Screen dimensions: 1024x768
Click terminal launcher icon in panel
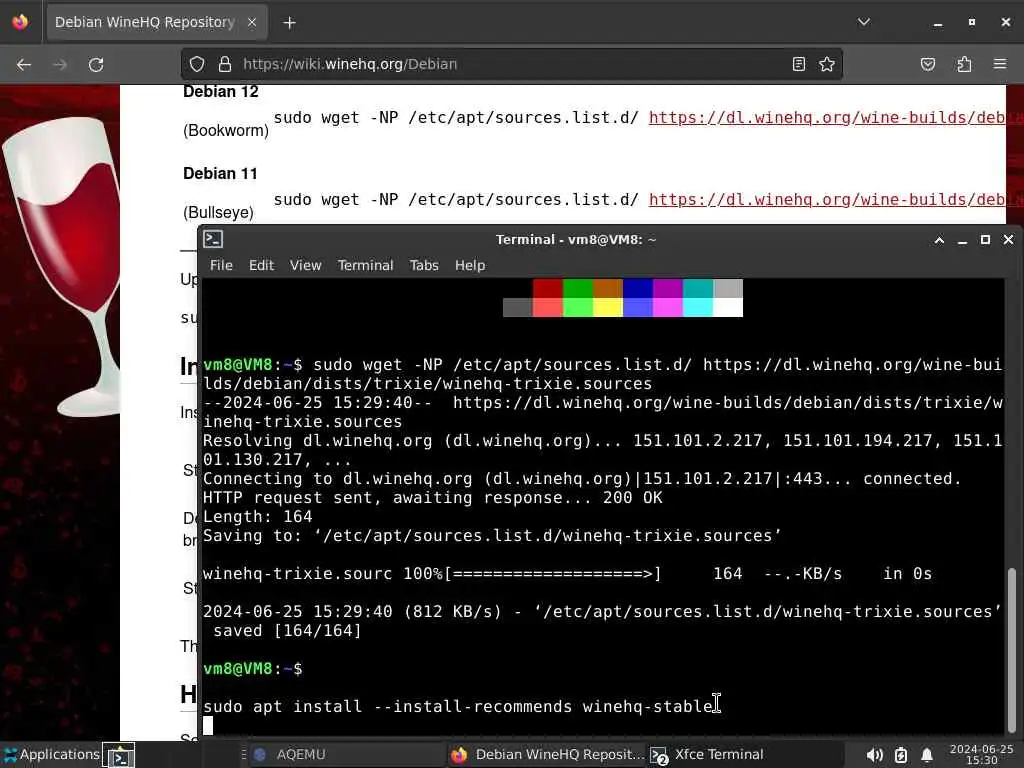(x=119, y=756)
